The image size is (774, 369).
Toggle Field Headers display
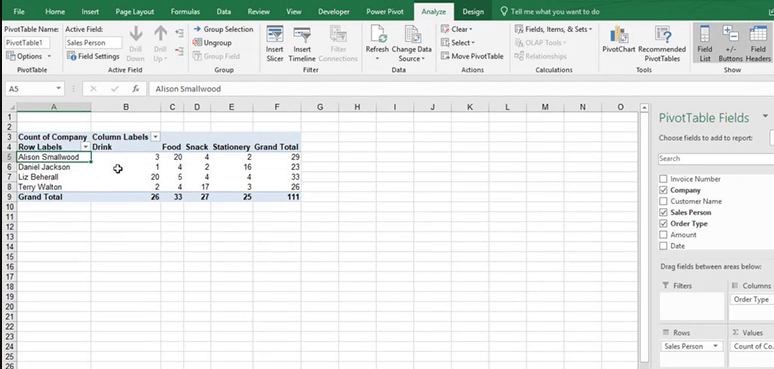758,44
